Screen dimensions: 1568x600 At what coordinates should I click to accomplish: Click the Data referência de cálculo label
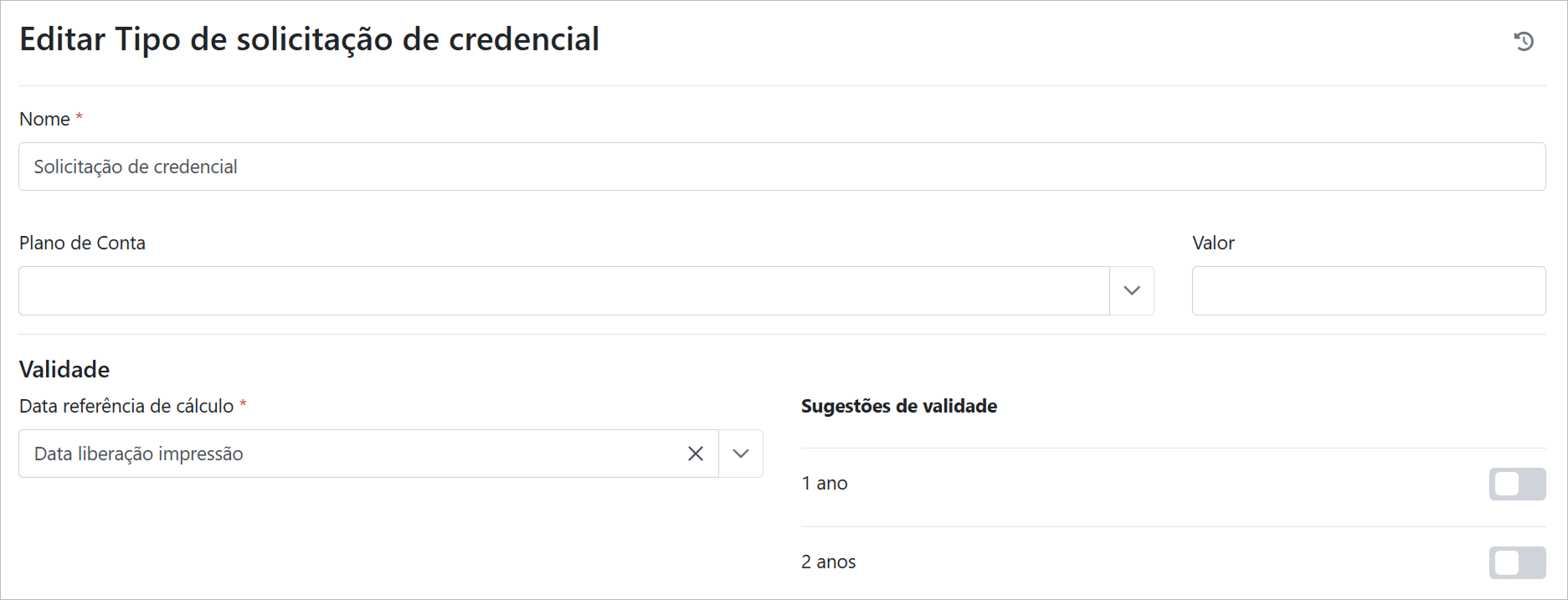pyautogui.click(x=126, y=406)
